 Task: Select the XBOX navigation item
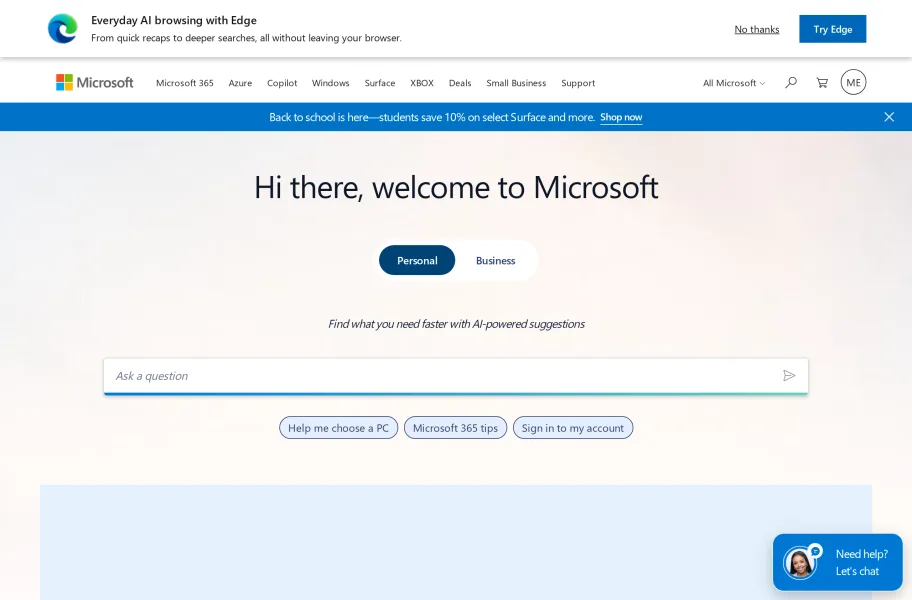point(422,83)
